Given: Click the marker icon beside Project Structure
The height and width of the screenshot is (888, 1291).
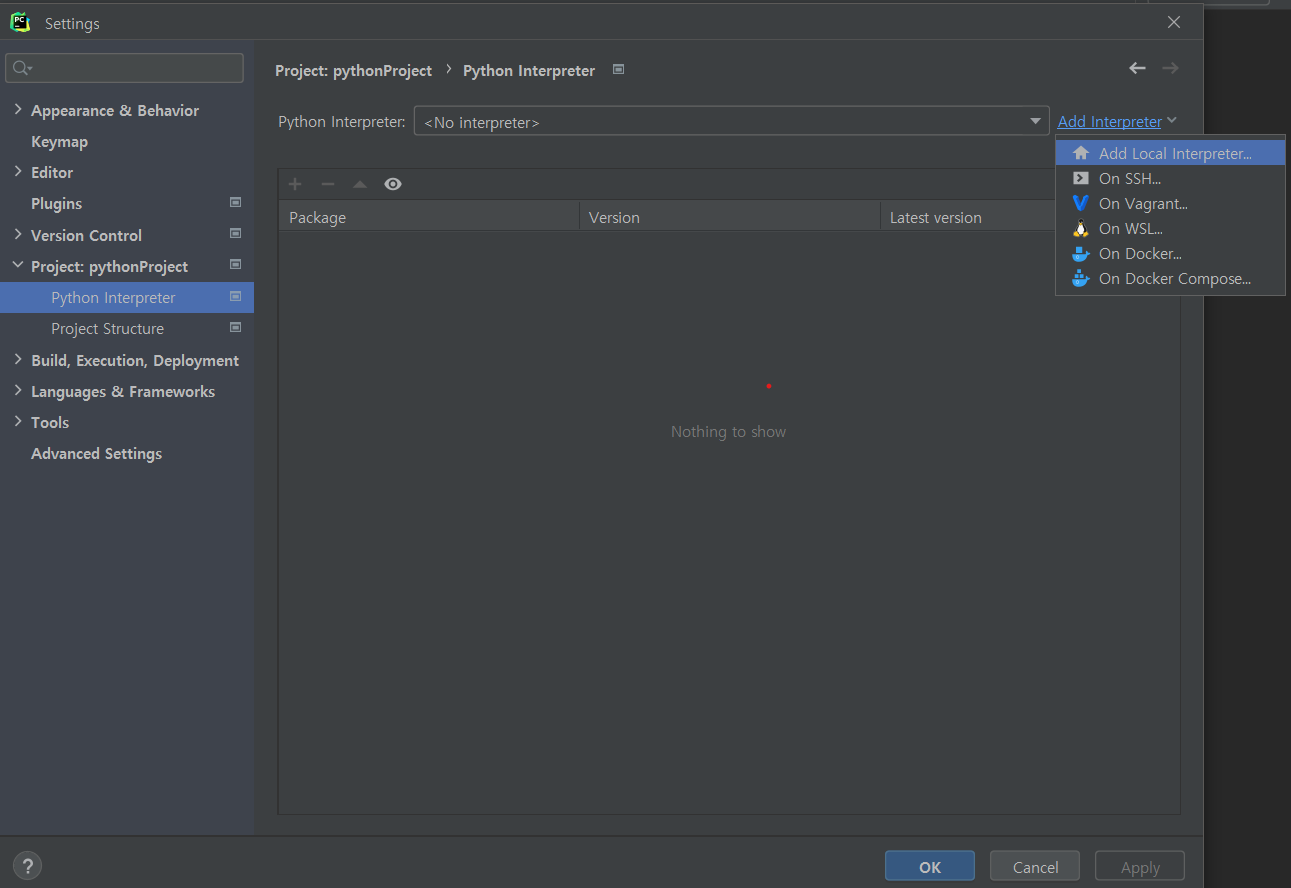Looking at the screenshot, I should pyautogui.click(x=236, y=327).
